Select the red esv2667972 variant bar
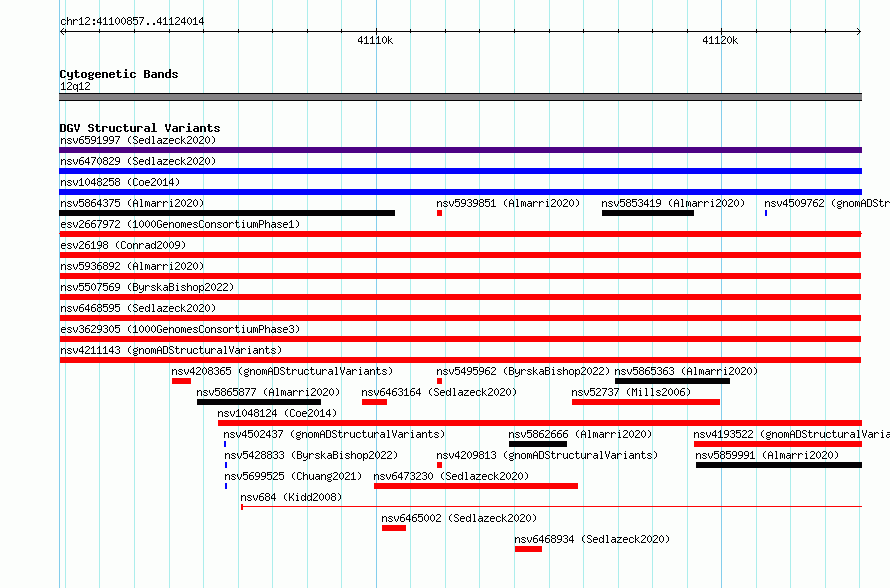This screenshot has width=890, height=588. (460, 234)
